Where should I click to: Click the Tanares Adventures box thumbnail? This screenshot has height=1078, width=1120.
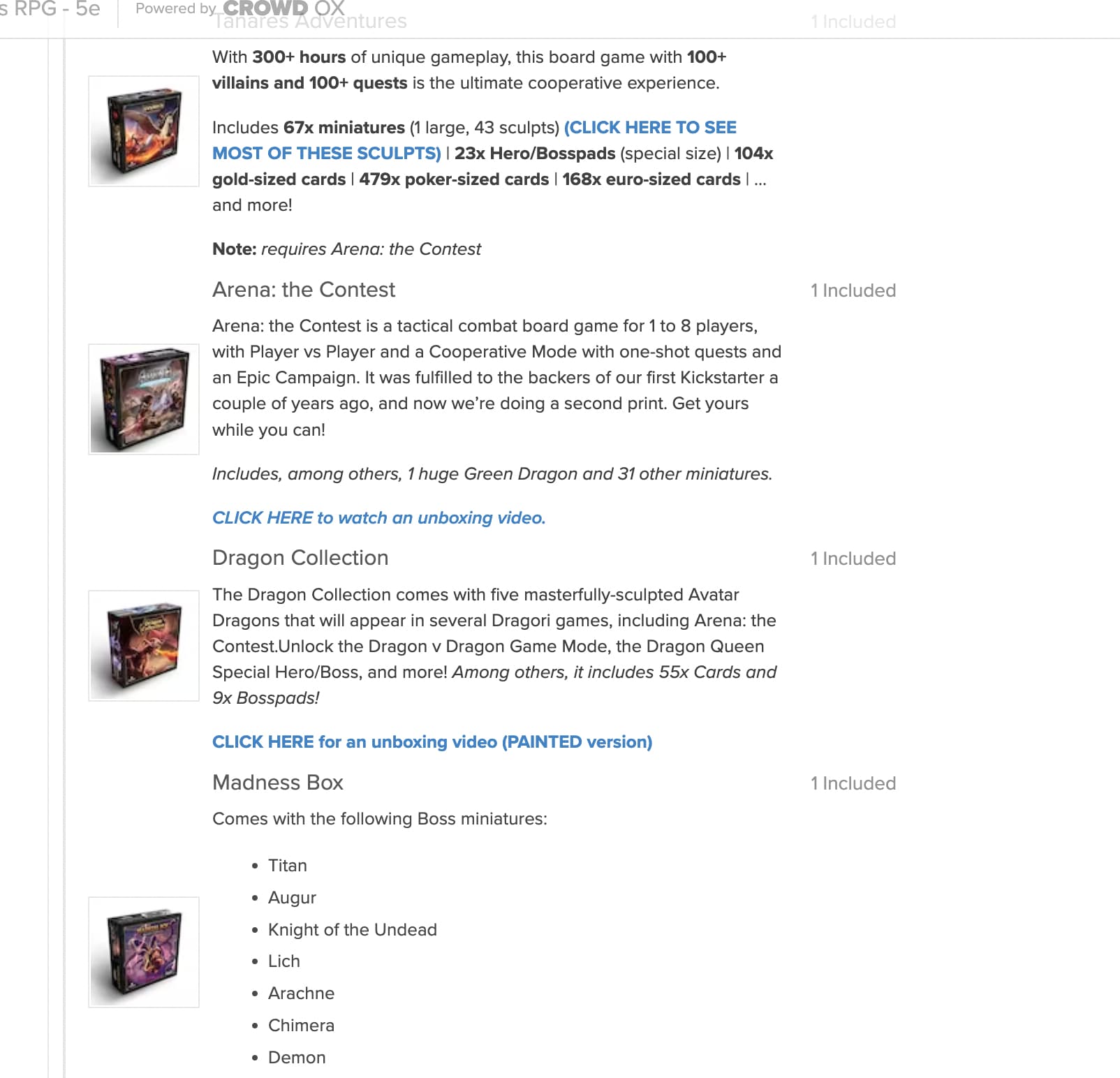pyautogui.click(x=144, y=131)
